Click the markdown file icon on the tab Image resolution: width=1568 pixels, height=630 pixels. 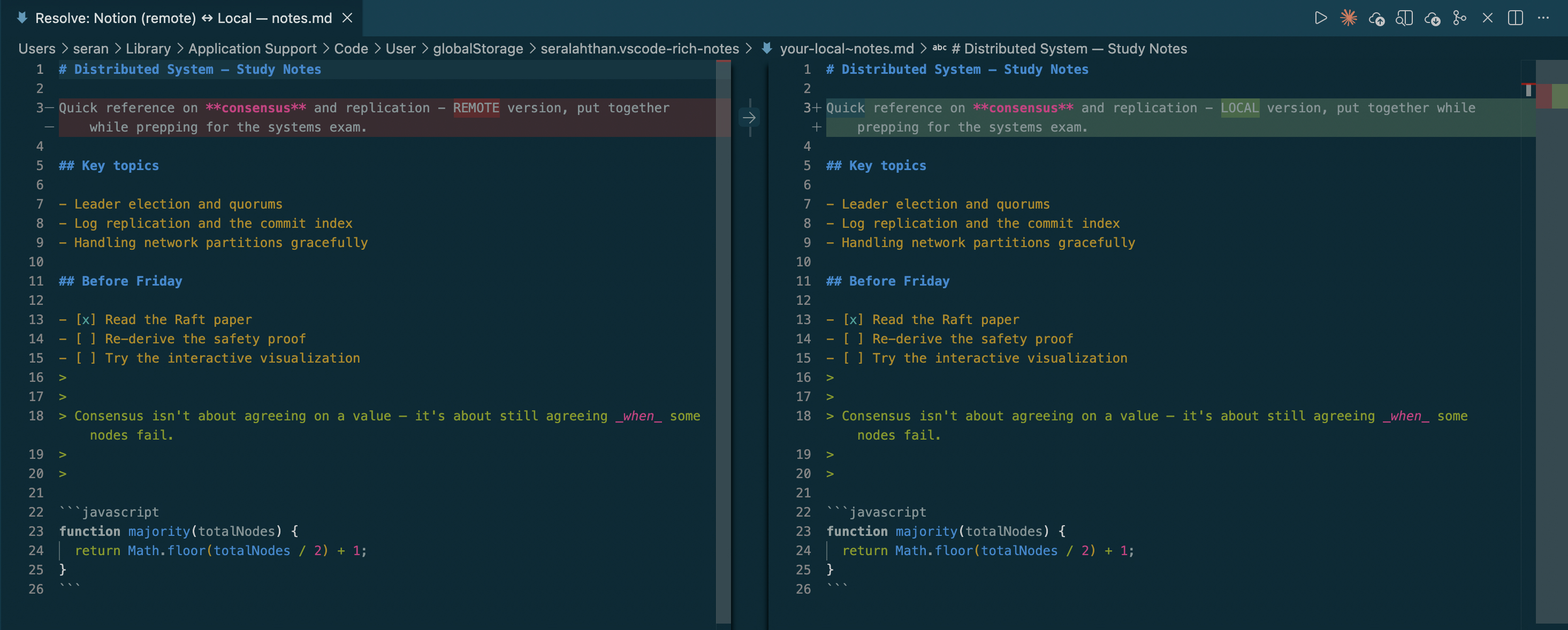point(22,18)
